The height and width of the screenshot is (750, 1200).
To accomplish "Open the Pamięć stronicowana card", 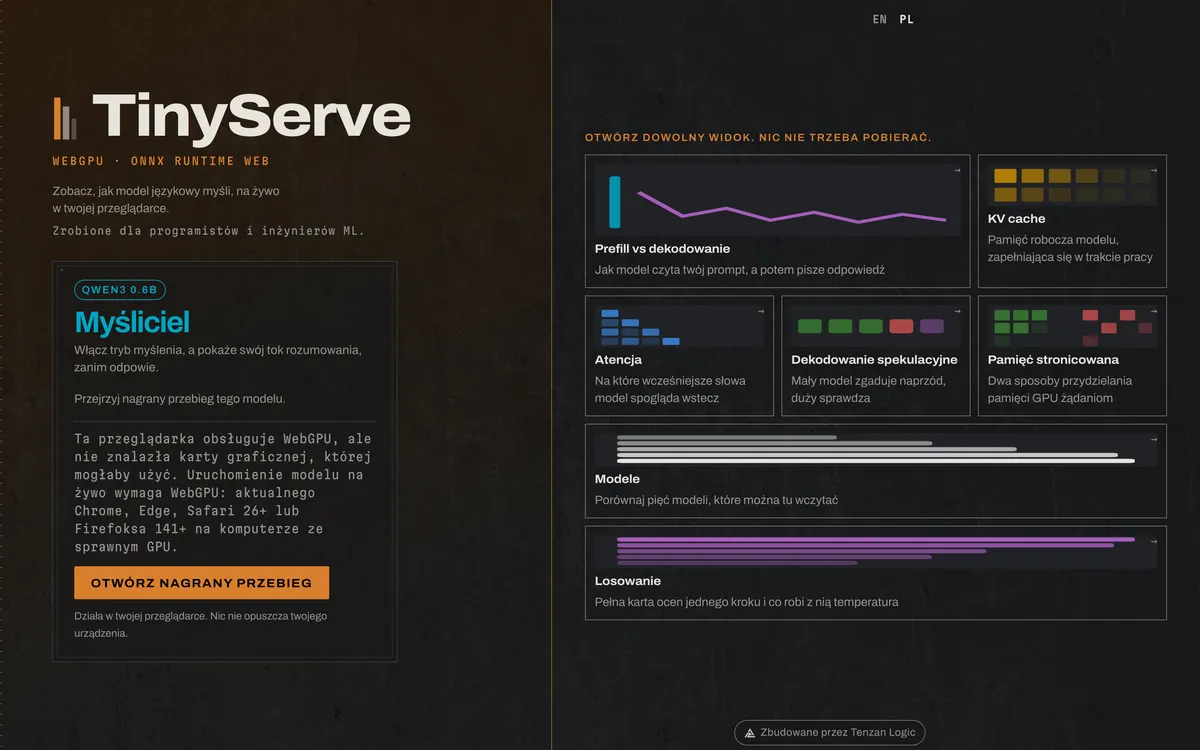I will pos(1072,355).
